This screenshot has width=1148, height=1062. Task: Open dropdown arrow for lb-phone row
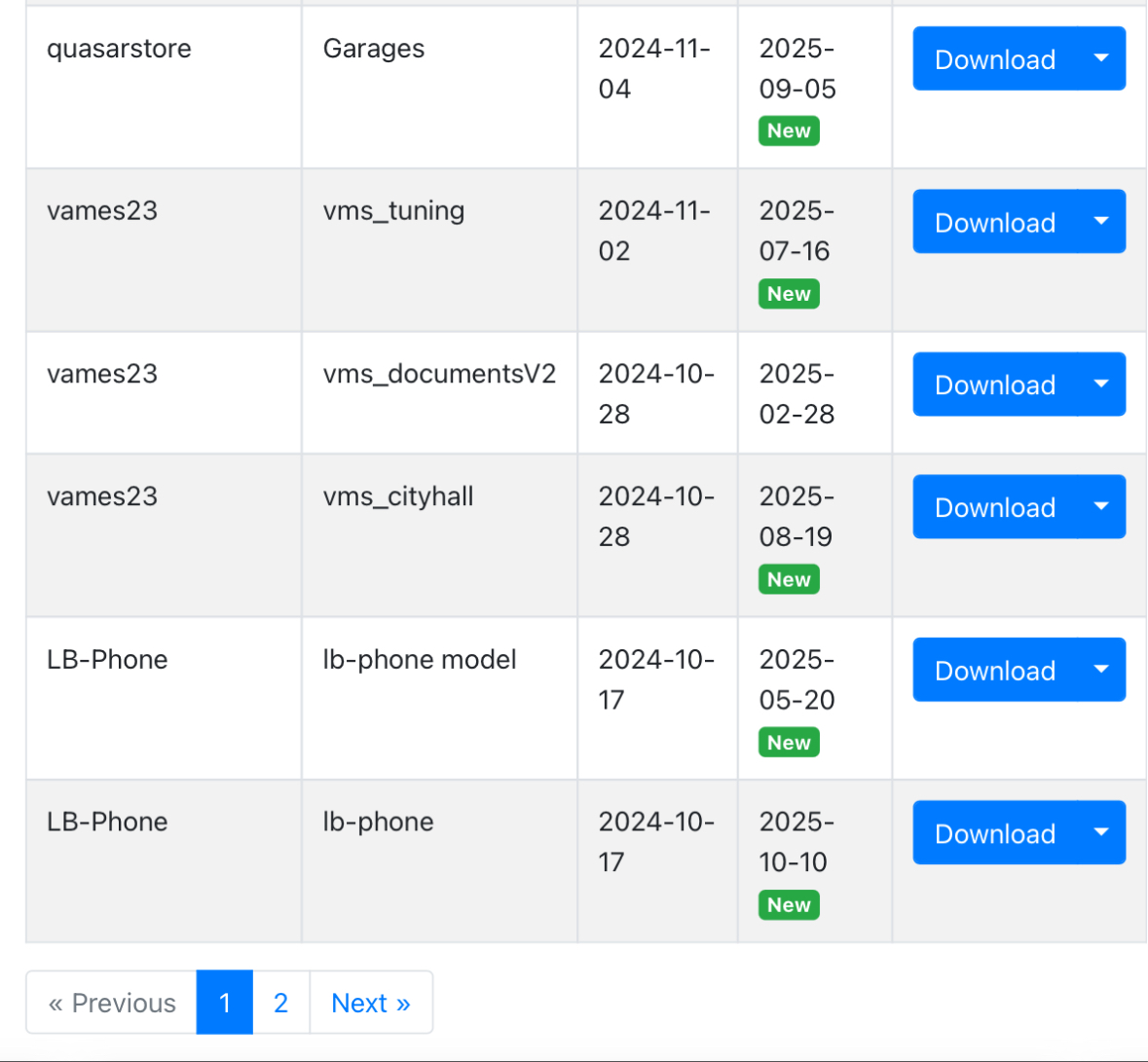click(x=1102, y=832)
